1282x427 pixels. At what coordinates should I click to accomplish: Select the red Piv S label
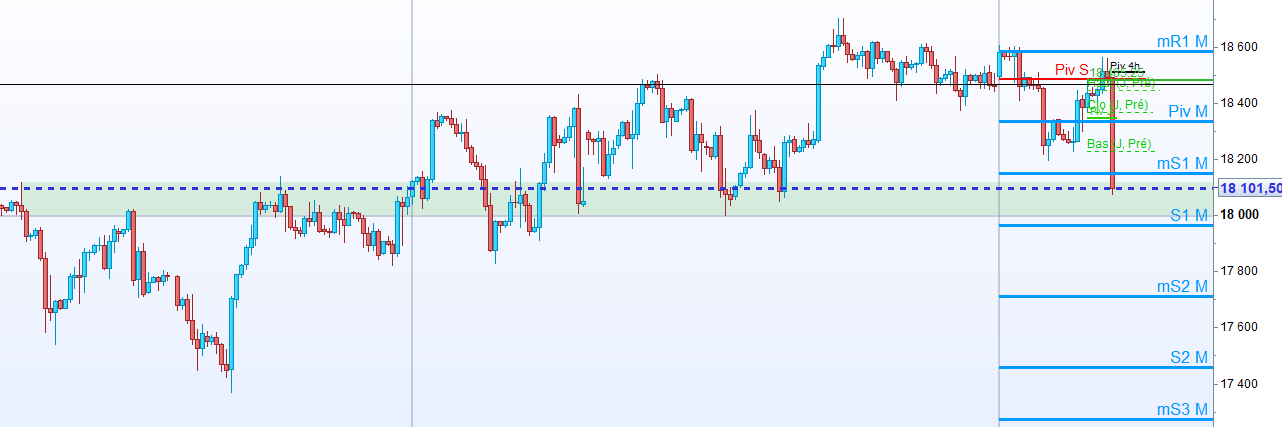[1071, 70]
